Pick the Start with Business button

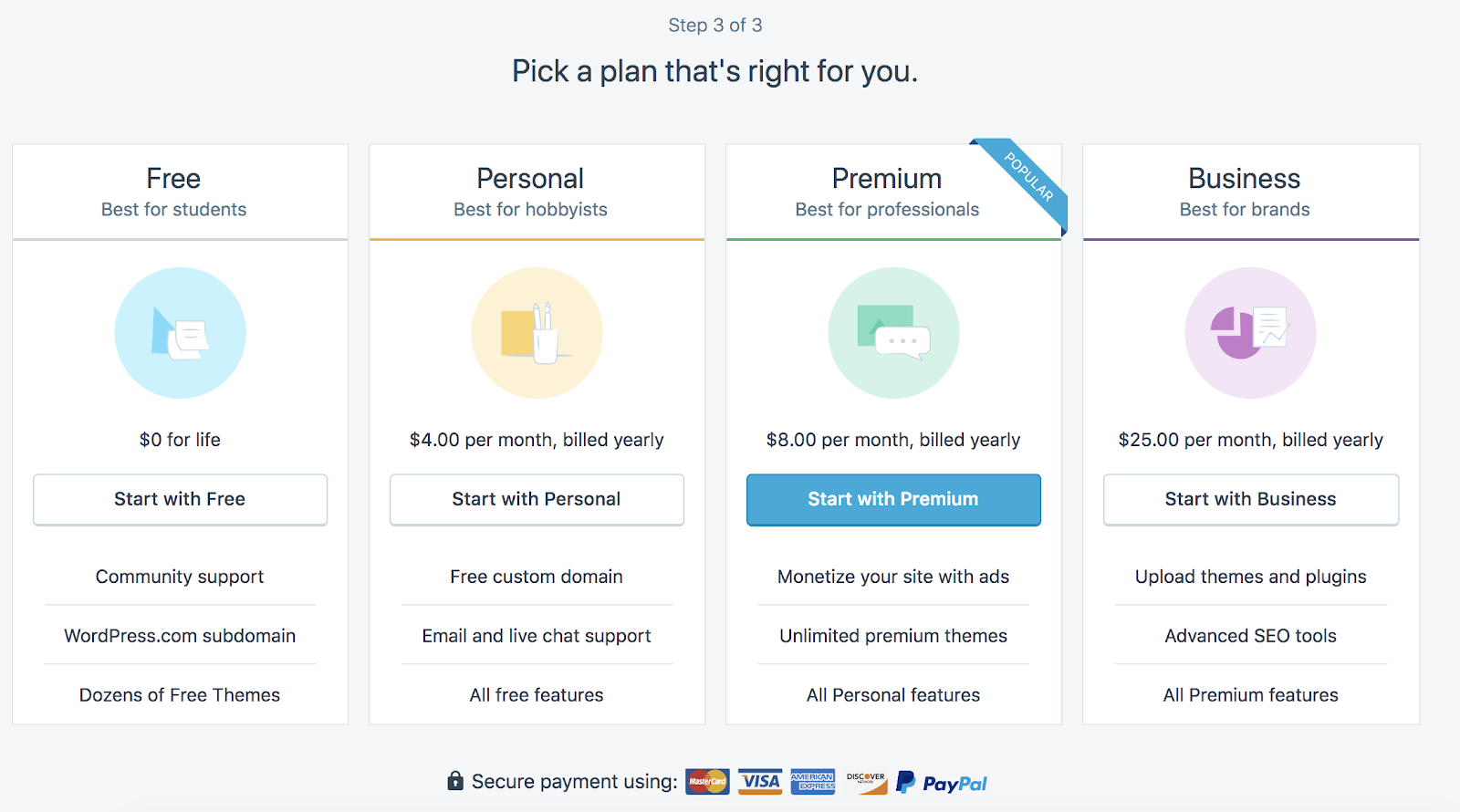1250,499
